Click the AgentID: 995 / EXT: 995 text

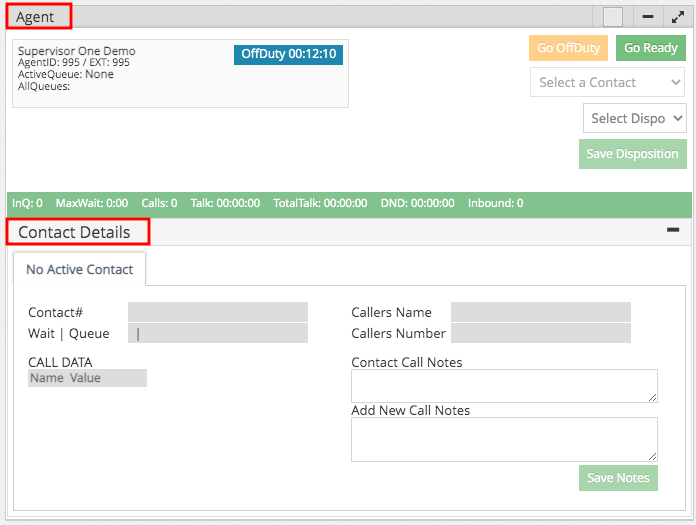pos(74,62)
